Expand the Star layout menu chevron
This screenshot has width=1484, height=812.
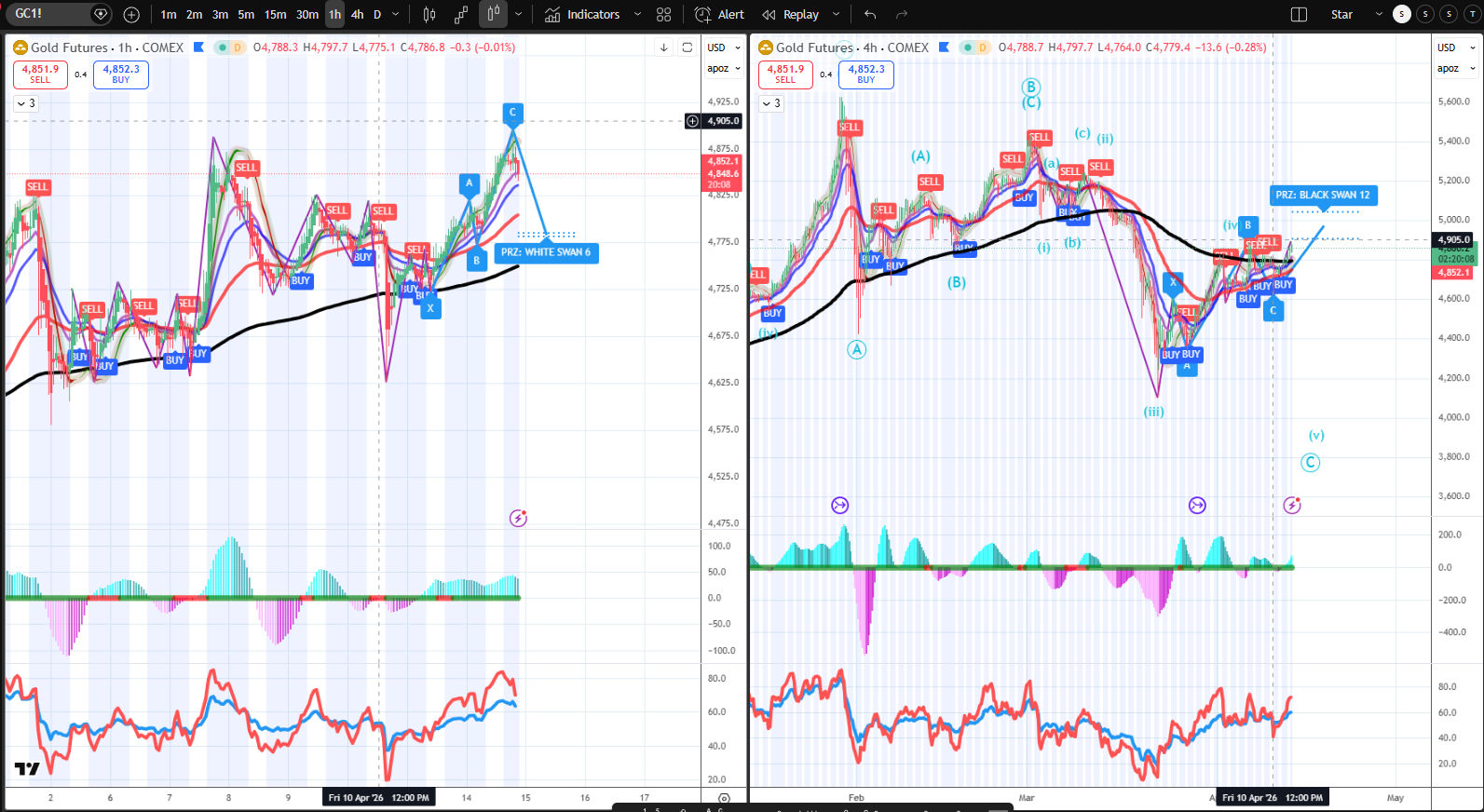click(1379, 14)
